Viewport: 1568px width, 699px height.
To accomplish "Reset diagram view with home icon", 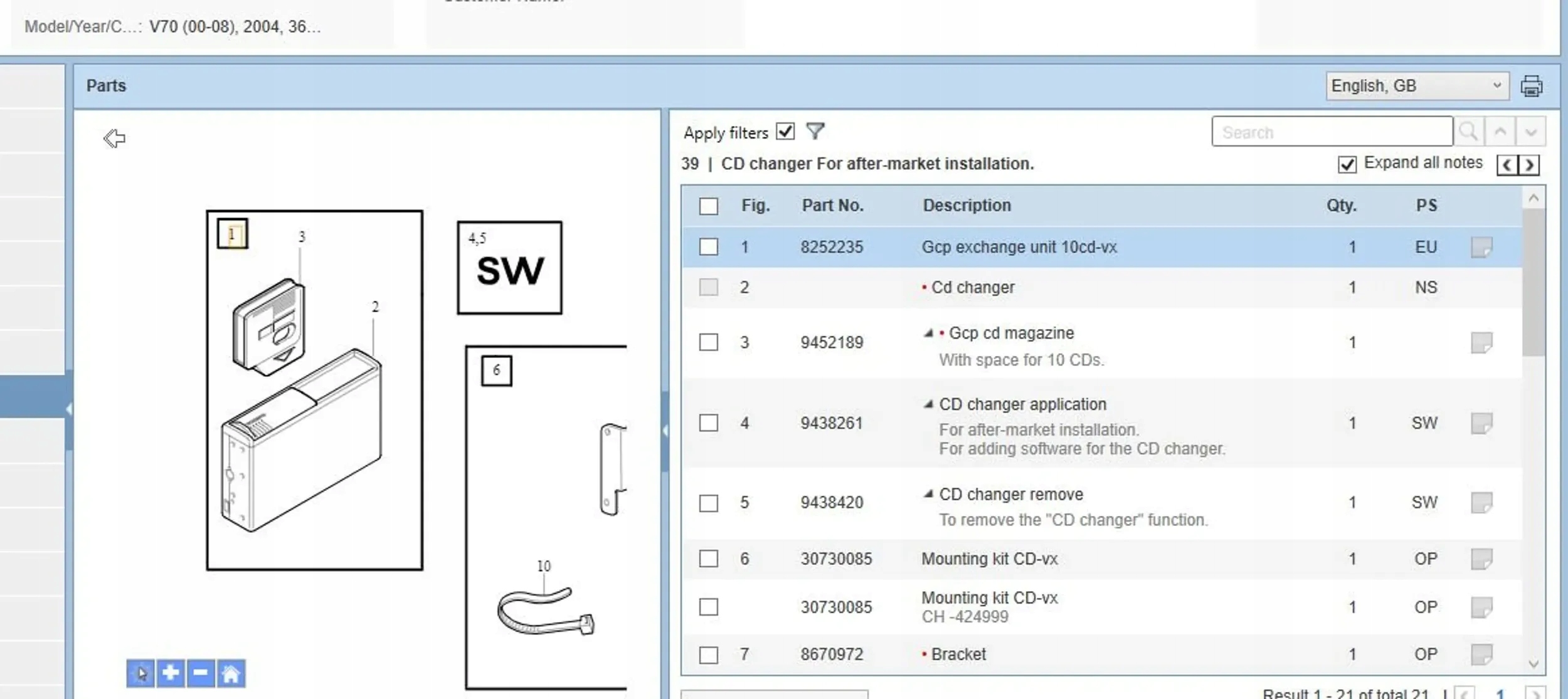I will click(x=231, y=674).
